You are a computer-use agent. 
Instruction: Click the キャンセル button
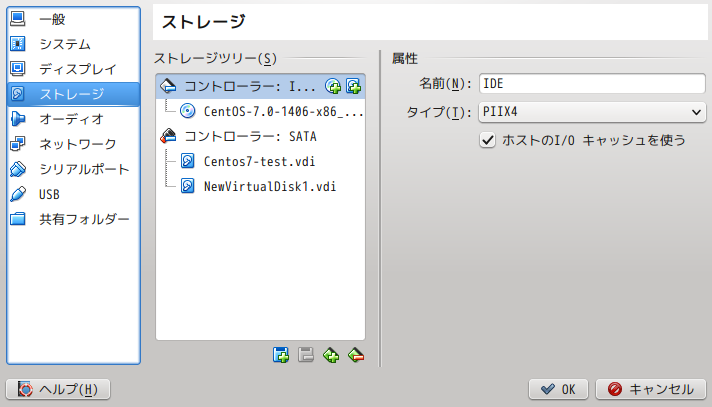(651, 389)
